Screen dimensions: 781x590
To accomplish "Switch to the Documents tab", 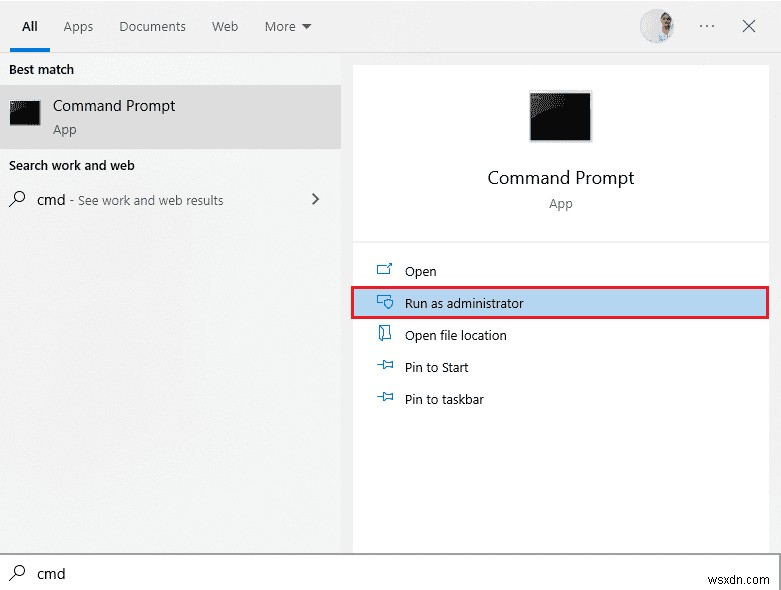I will [x=152, y=27].
